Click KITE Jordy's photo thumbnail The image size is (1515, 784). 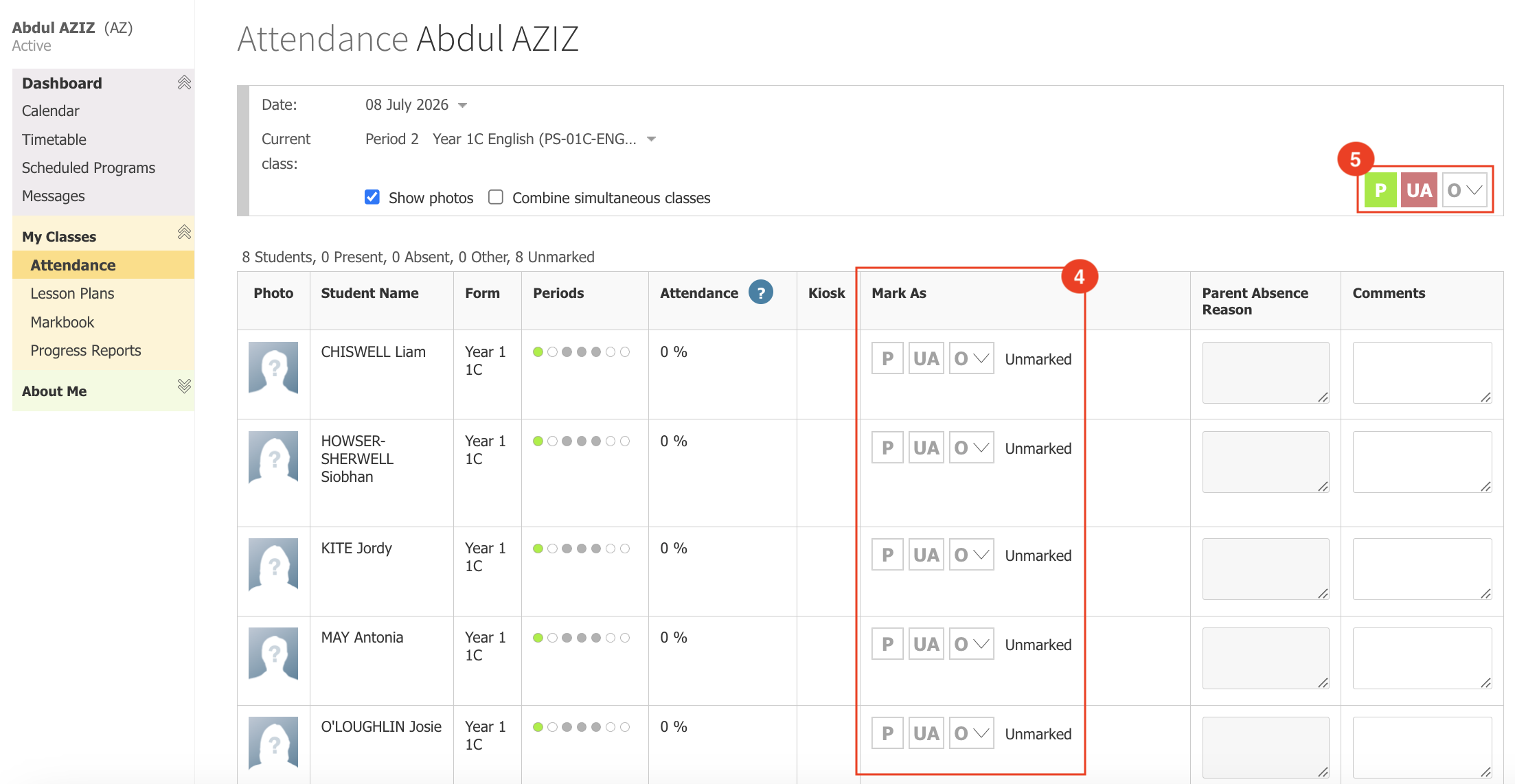tap(273, 564)
